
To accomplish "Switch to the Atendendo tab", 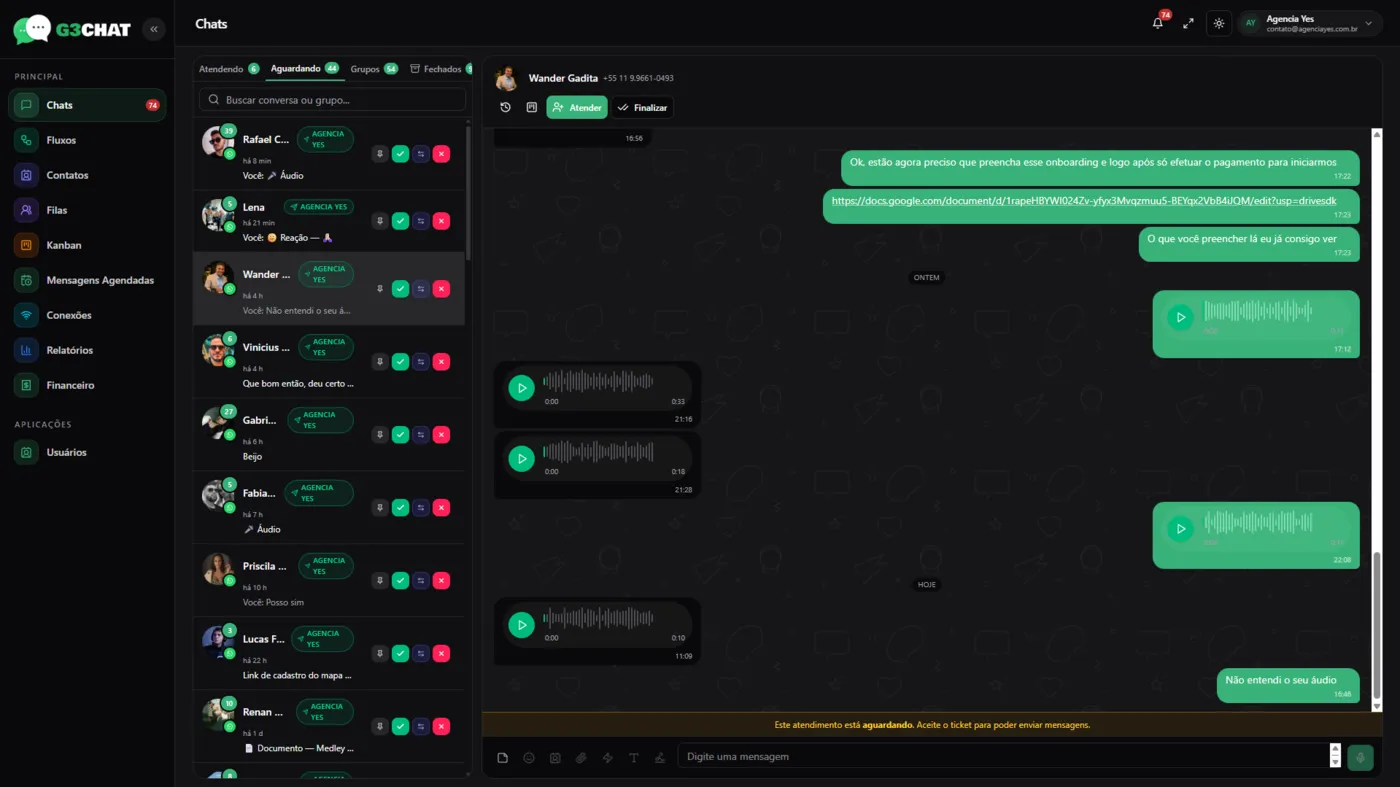I will (x=229, y=69).
